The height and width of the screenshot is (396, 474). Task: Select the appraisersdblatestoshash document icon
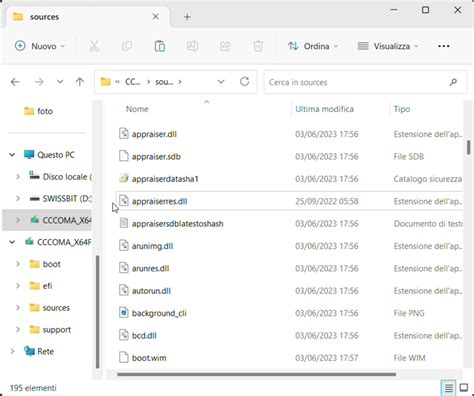click(124, 223)
